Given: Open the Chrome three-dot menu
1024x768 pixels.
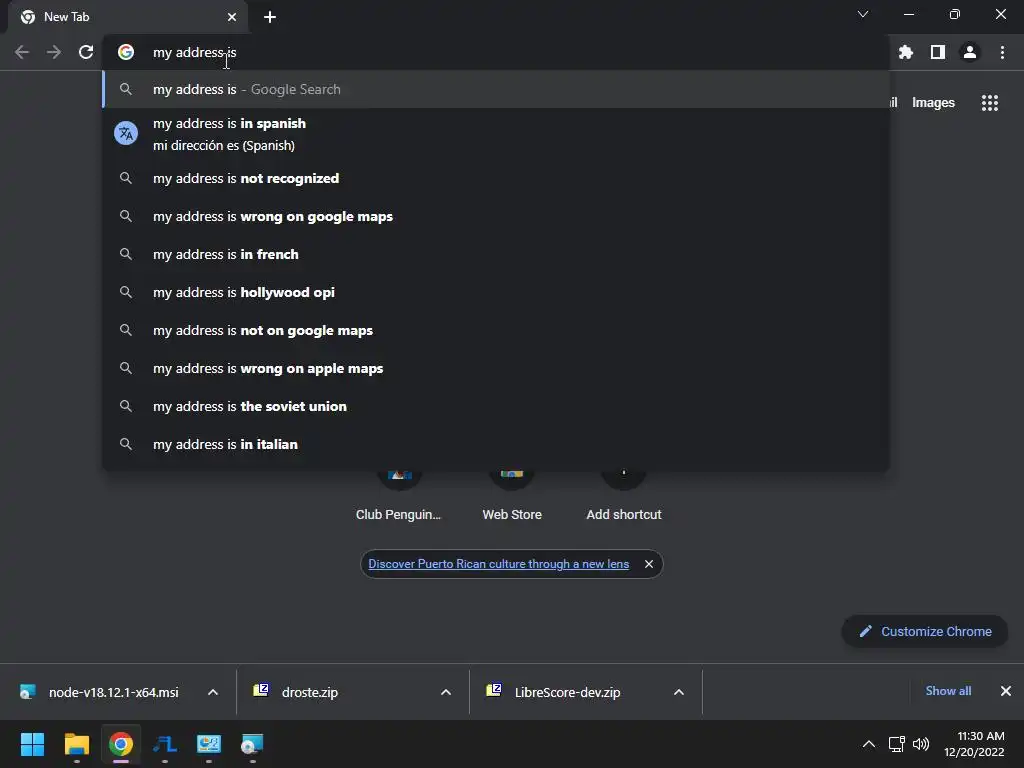Looking at the screenshot, I should (x=1002, y=52).
